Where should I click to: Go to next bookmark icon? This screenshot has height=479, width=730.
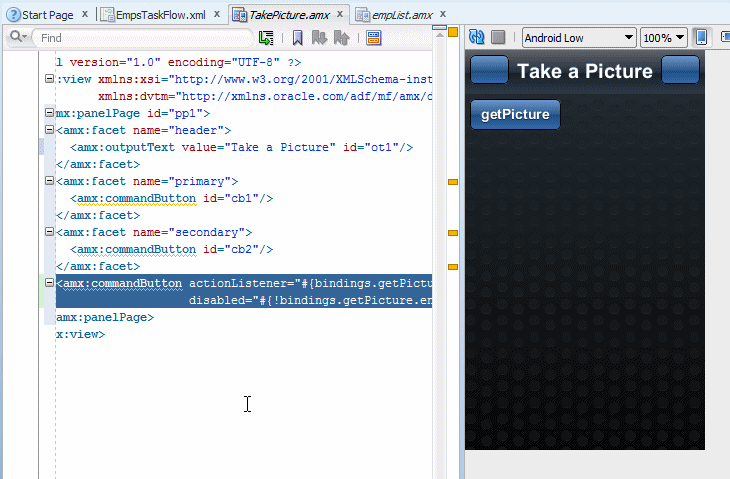click(319, 38)
